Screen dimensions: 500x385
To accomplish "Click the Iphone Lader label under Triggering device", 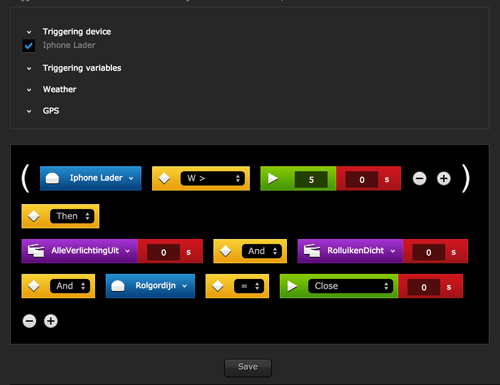I will click(69, 45).
